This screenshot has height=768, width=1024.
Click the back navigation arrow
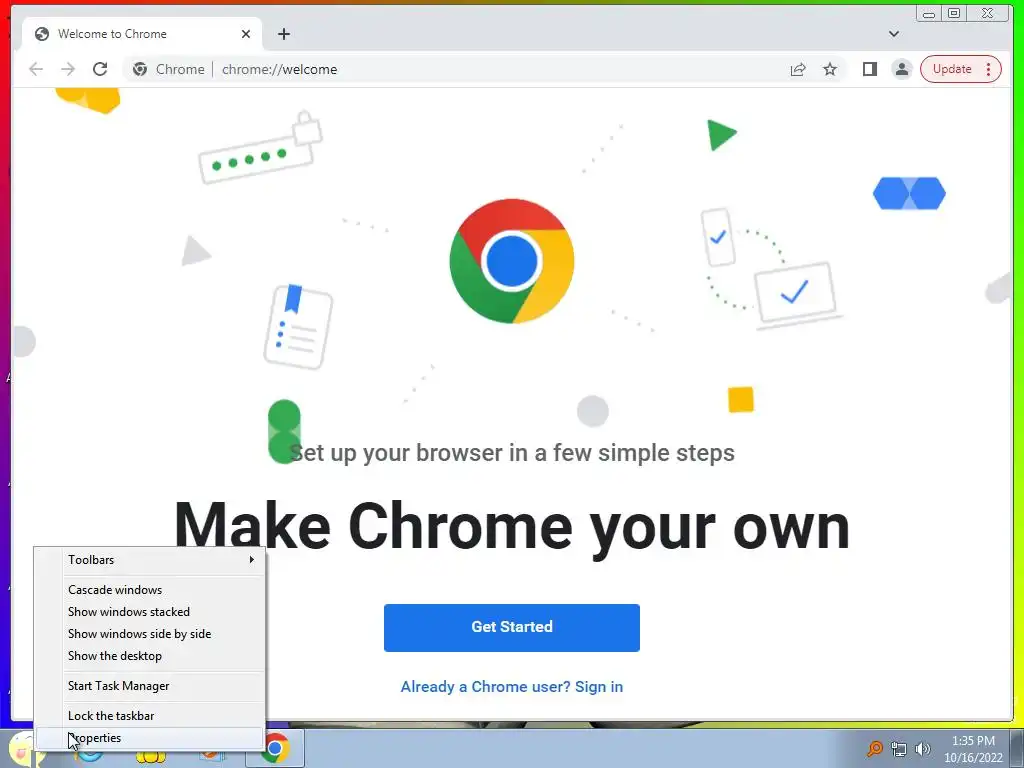pos(36,69)
